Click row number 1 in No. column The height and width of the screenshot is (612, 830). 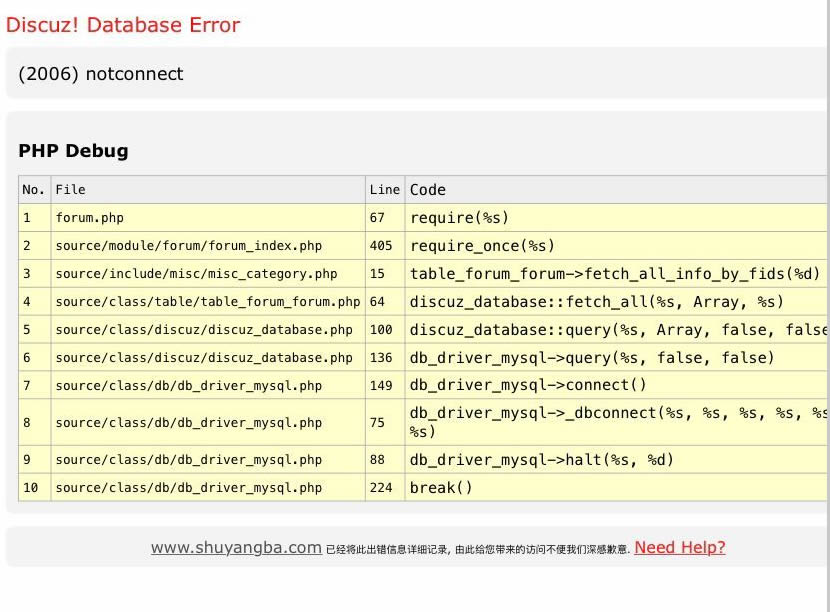click(34, 218)
